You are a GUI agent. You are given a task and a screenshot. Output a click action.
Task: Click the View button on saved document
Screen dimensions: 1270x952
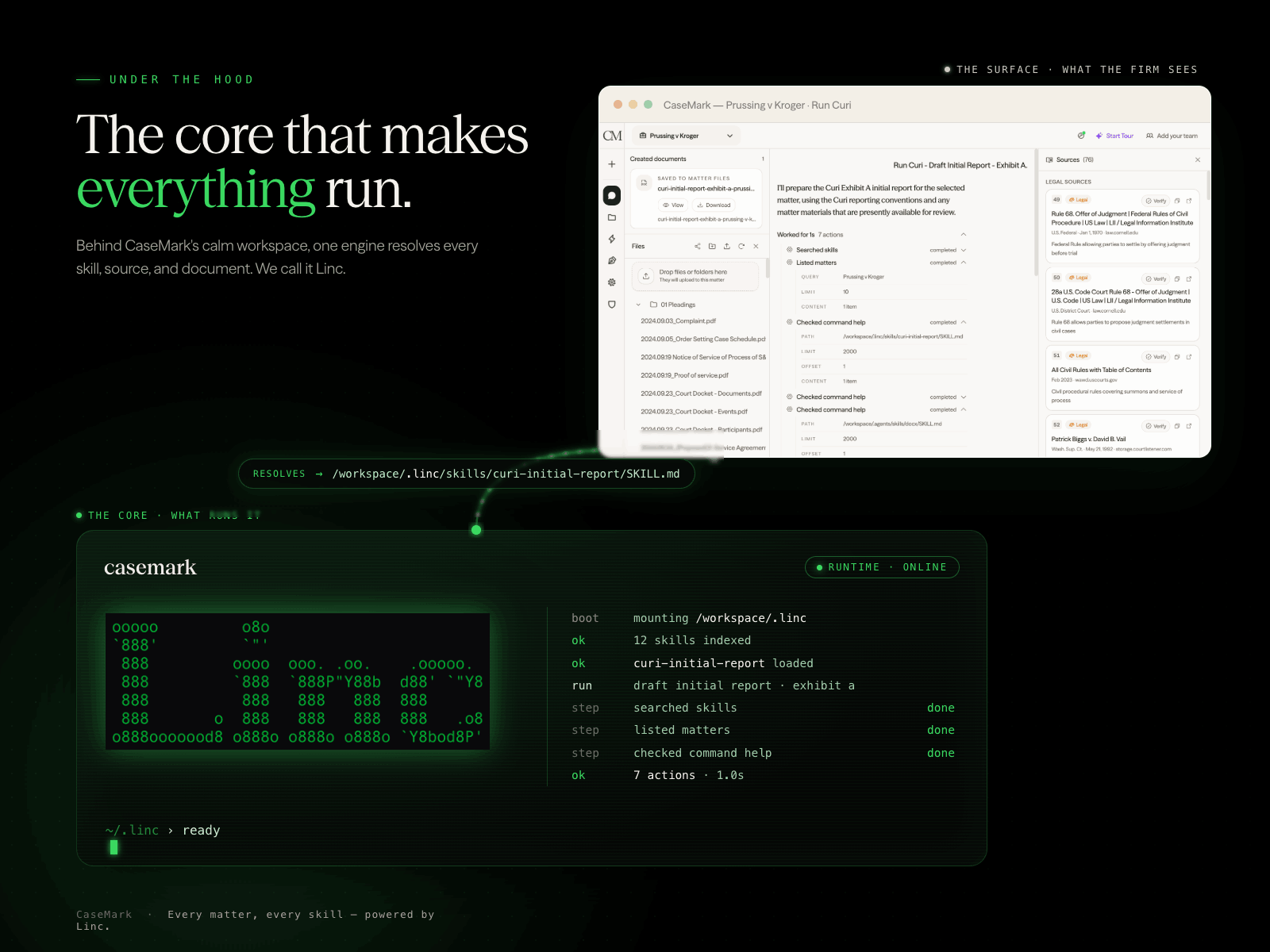click(x=673, y=205)
